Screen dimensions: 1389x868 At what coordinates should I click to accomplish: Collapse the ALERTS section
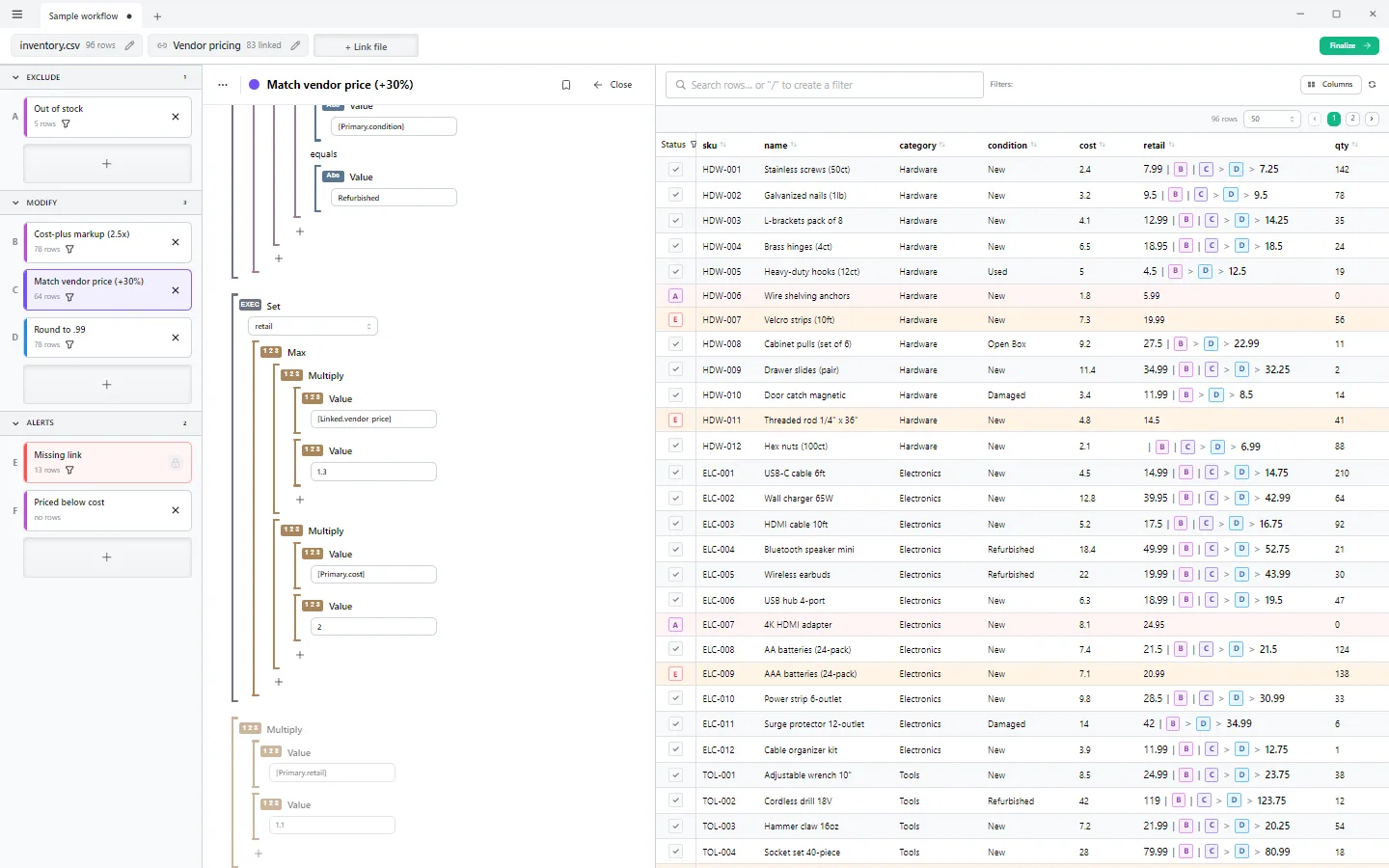[16, 422]
